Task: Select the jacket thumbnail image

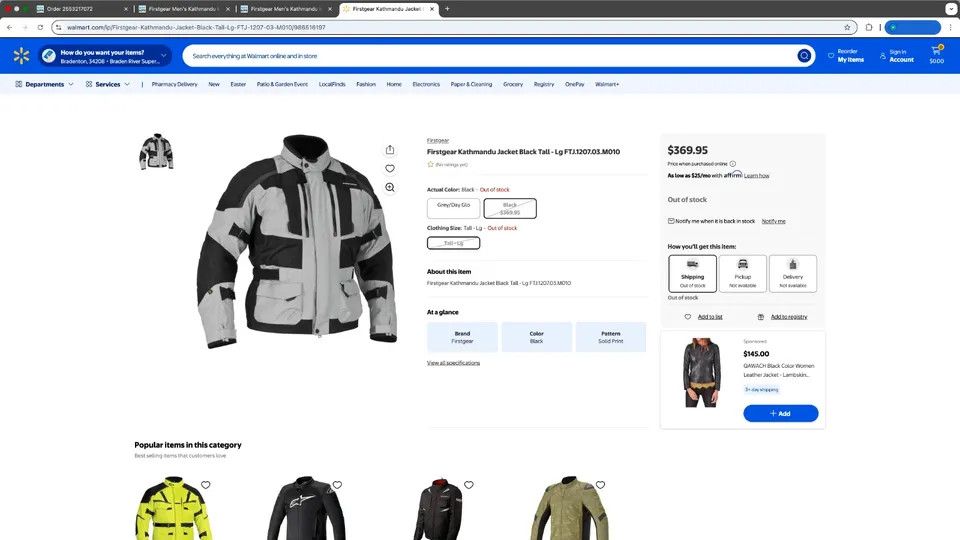Action: coord(156,151)
